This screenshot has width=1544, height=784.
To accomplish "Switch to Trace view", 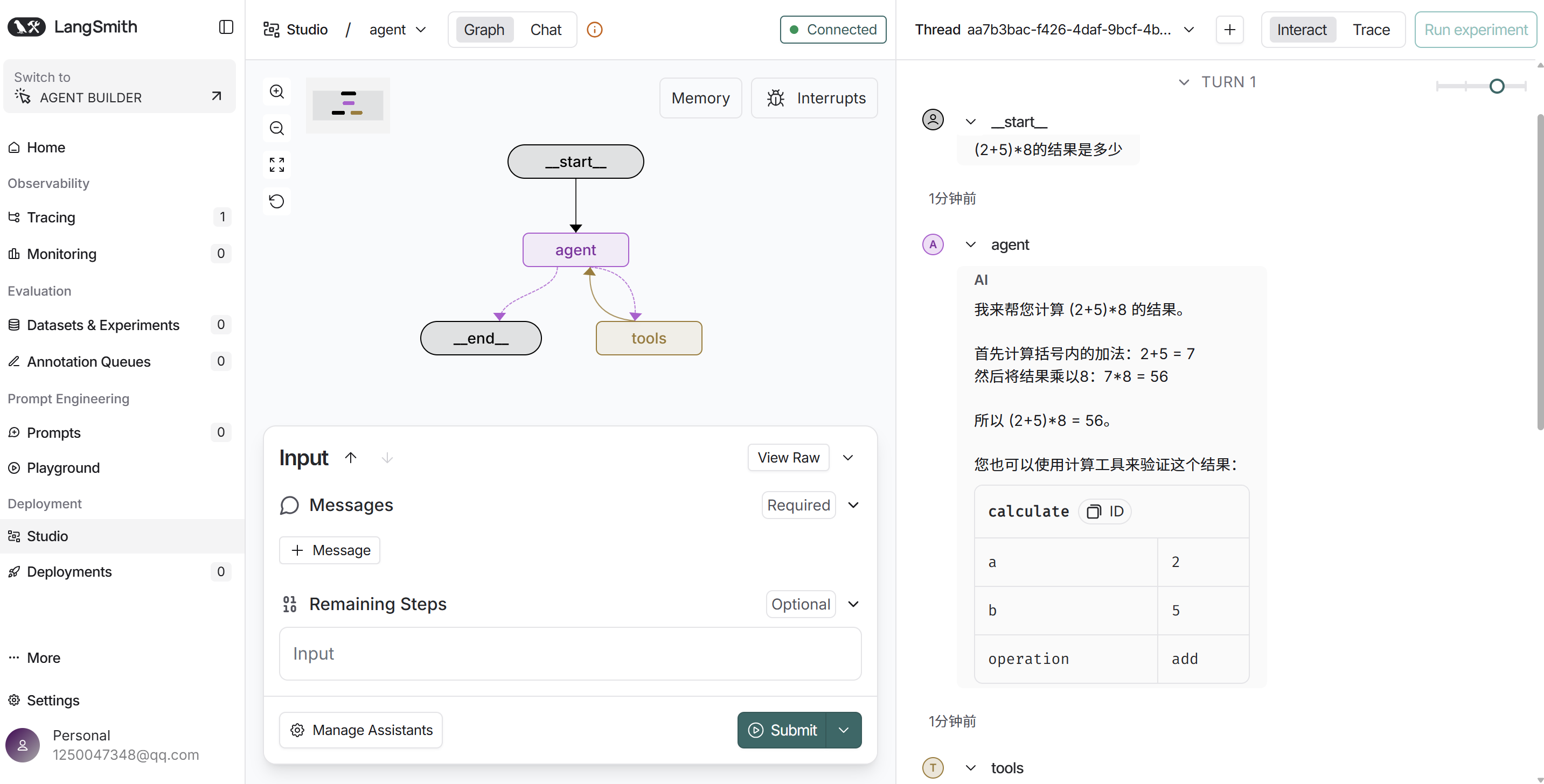I will [1370, 30].
